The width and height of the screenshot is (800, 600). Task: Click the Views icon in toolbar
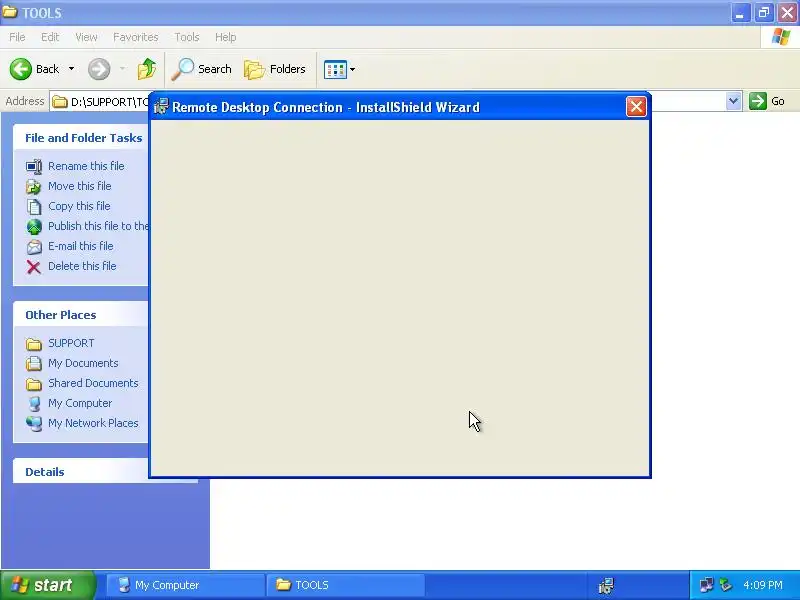[335, 69]
